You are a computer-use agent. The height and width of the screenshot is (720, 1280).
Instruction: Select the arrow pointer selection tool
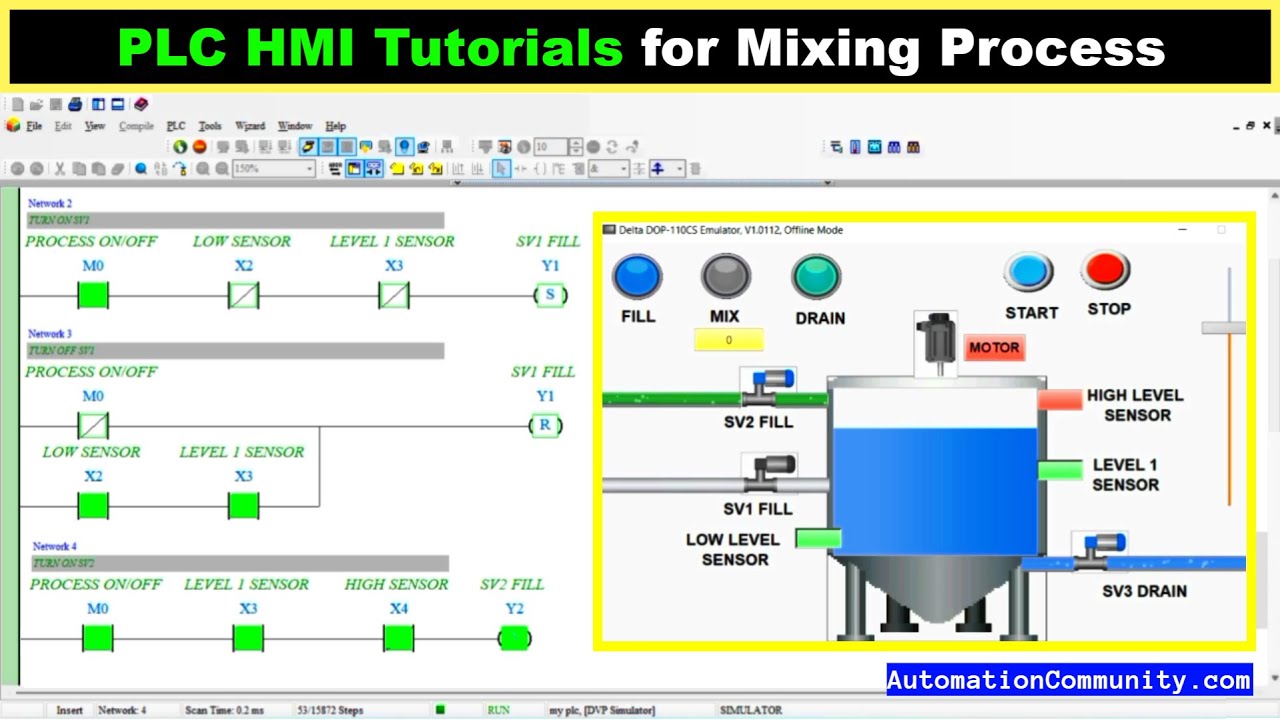pos(501,169)
